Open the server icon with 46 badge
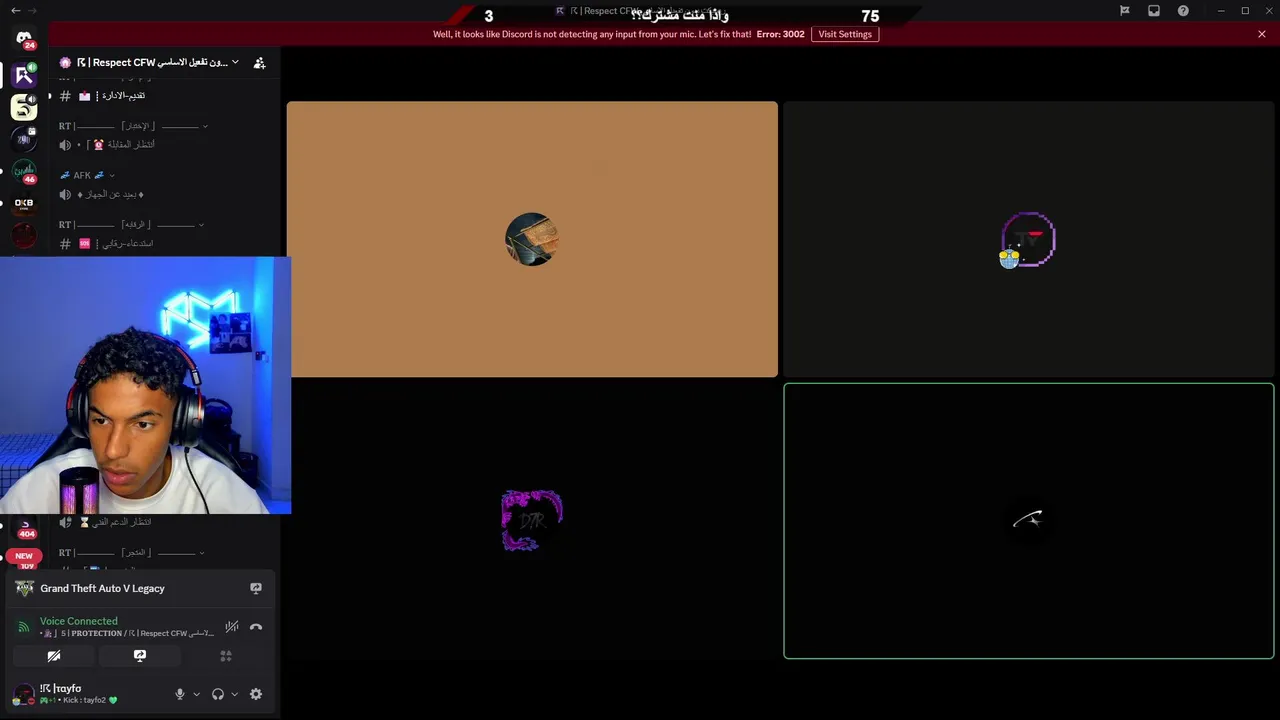The height and width of the screenshot is (720, 1280). [24, 171]
